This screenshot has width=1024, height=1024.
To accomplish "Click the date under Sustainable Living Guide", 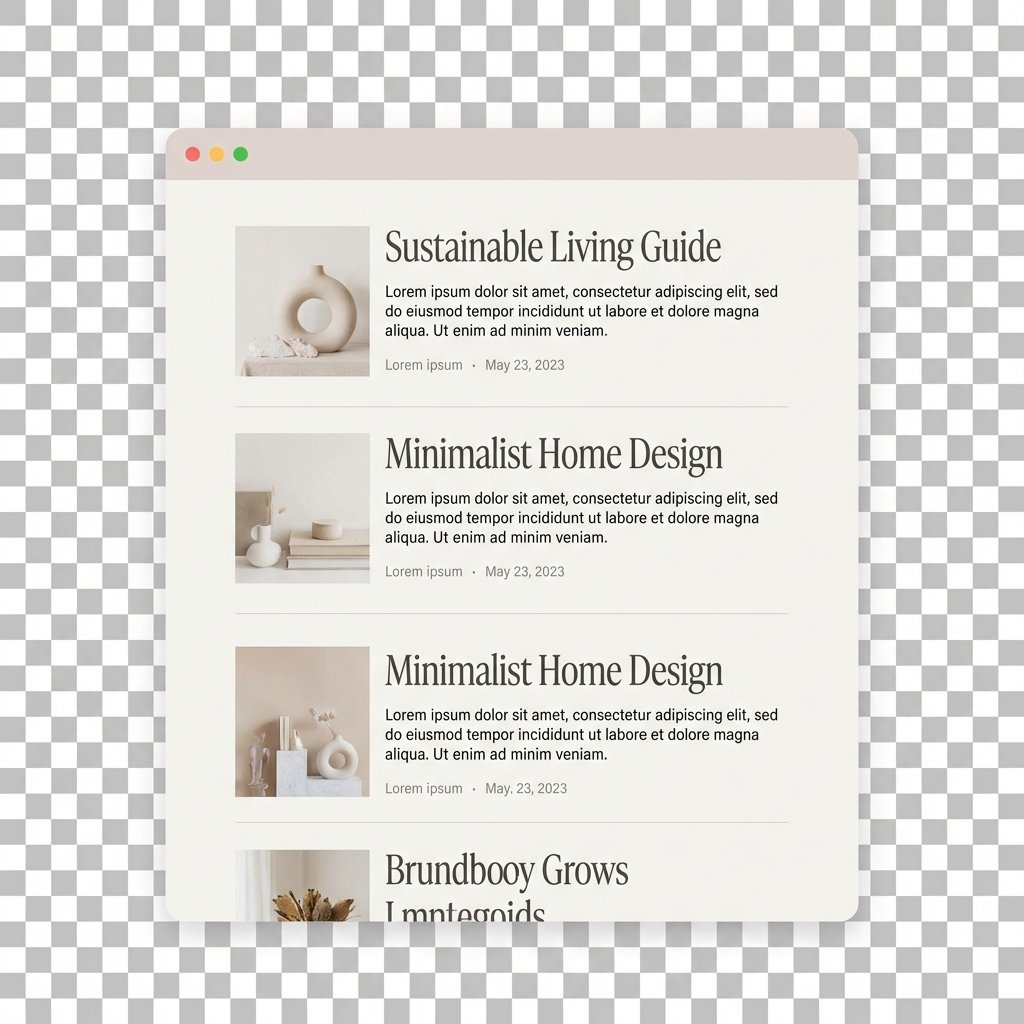I will (524, 365).
